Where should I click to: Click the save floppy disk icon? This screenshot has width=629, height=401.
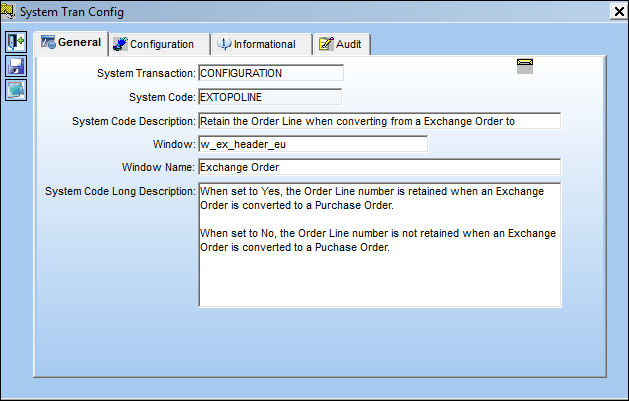pyautogui.click(x=16, y=66)
